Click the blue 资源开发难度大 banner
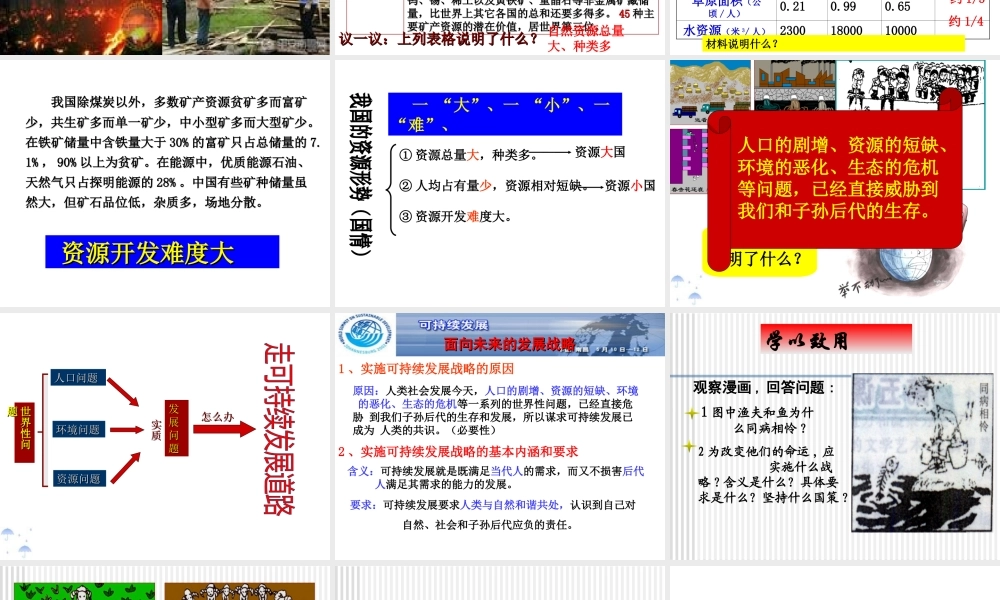Viewport: 1000px width, 600px height. click(x=162, y=252)
